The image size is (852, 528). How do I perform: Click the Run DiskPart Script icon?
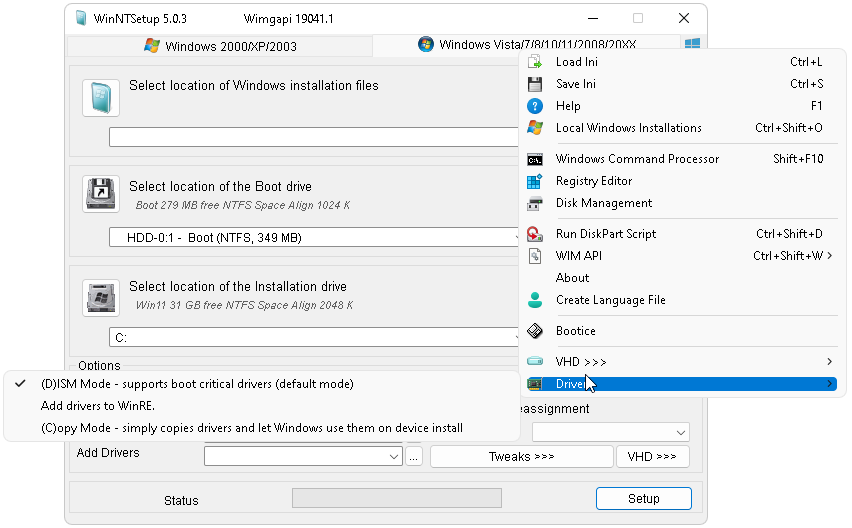[535, 234]
